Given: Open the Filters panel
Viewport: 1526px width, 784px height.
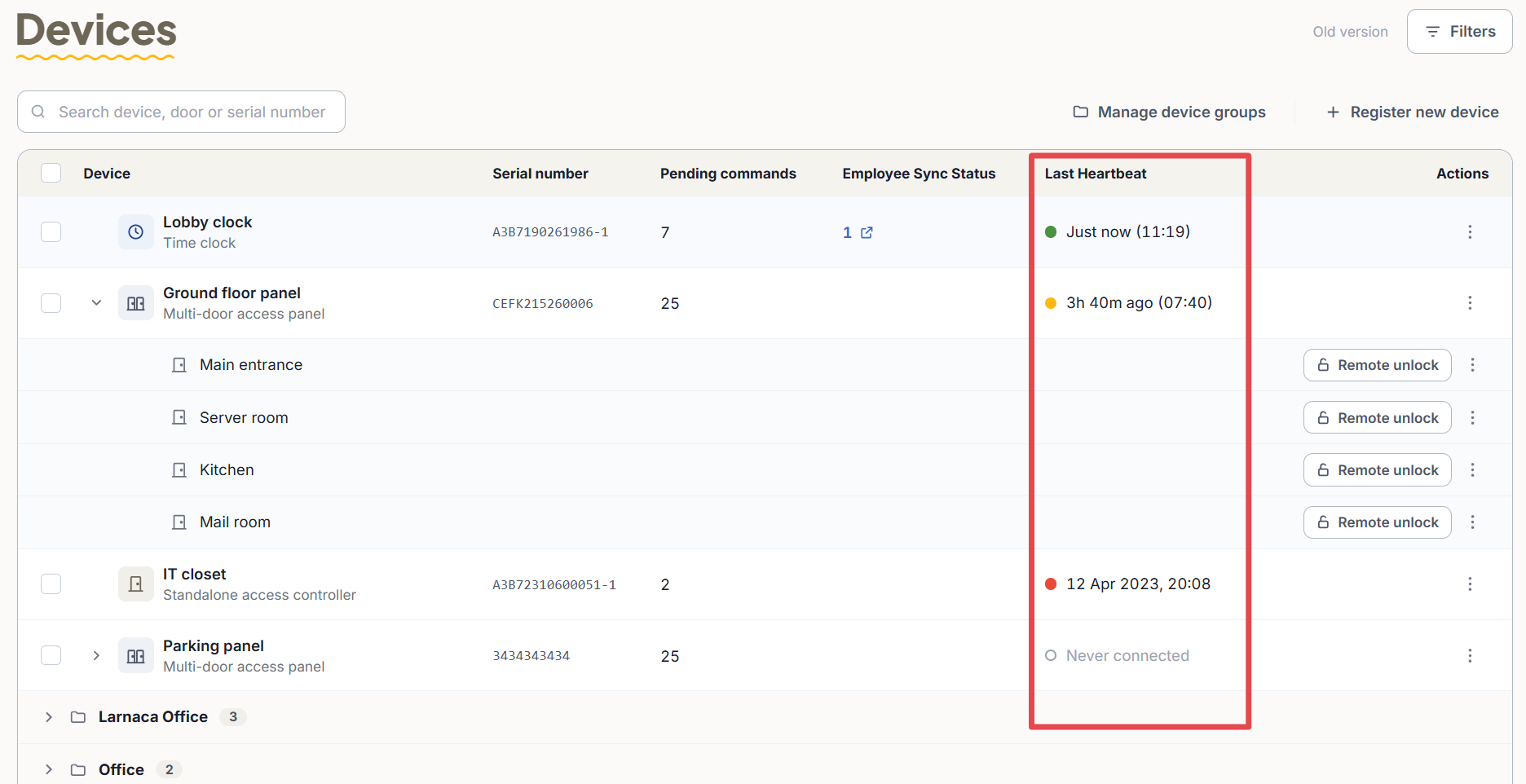Looking at the screenshot, I should click(x=1459, y=32).
